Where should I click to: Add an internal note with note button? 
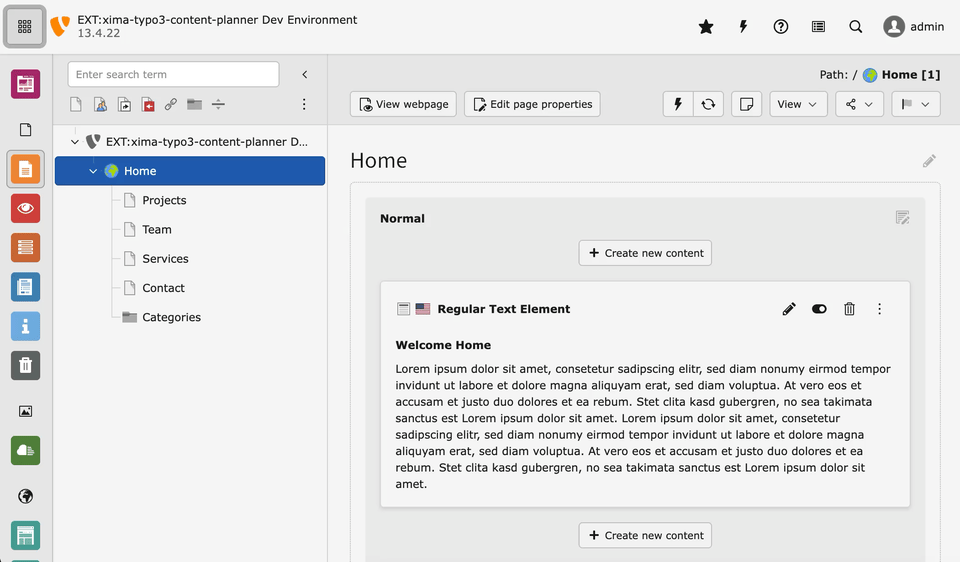click(x=746, y=104)
